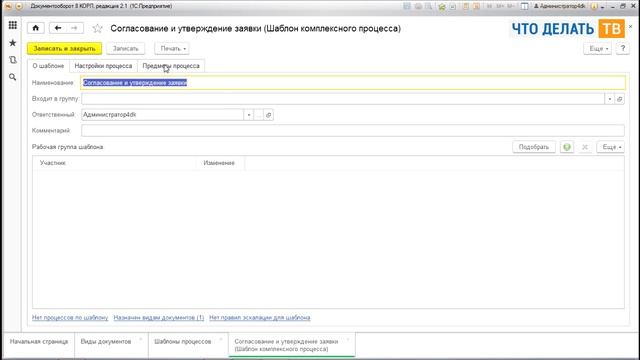This screenshot has height=360, width=640.
Task: Click the Записать button
Action: pyautogui.click(x=126, y=49)
